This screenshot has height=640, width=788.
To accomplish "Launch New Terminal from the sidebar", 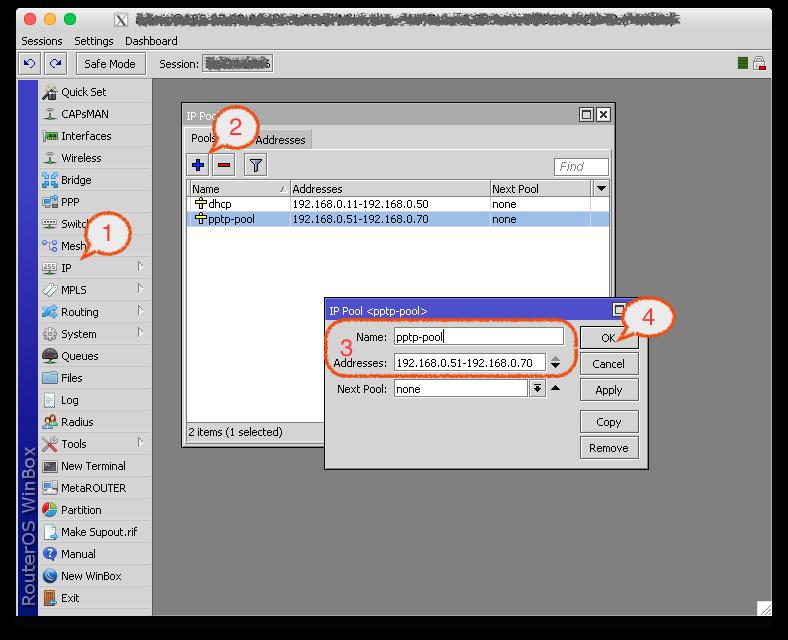I will (95, 466).
